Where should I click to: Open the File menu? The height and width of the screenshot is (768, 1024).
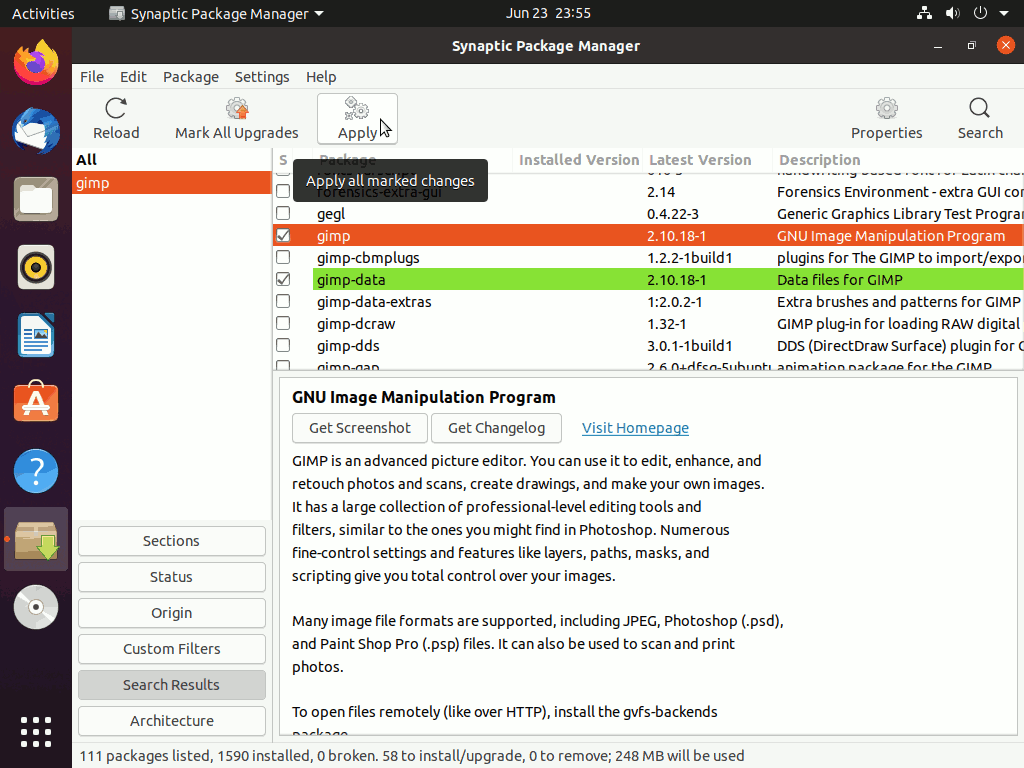[91, 76]
